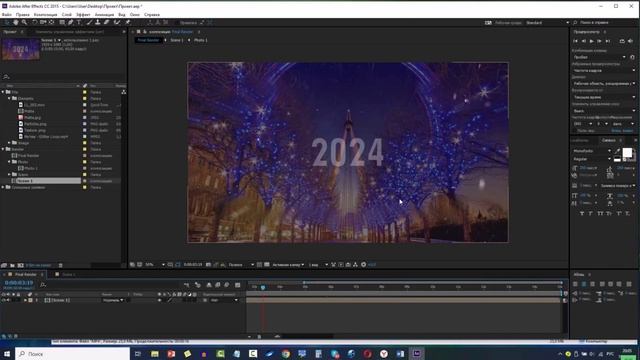Image resolution: width=640 pixels, height=360 pixels.
Task: Expand the Image folder in Project panel
Action: tap(9, 143)
